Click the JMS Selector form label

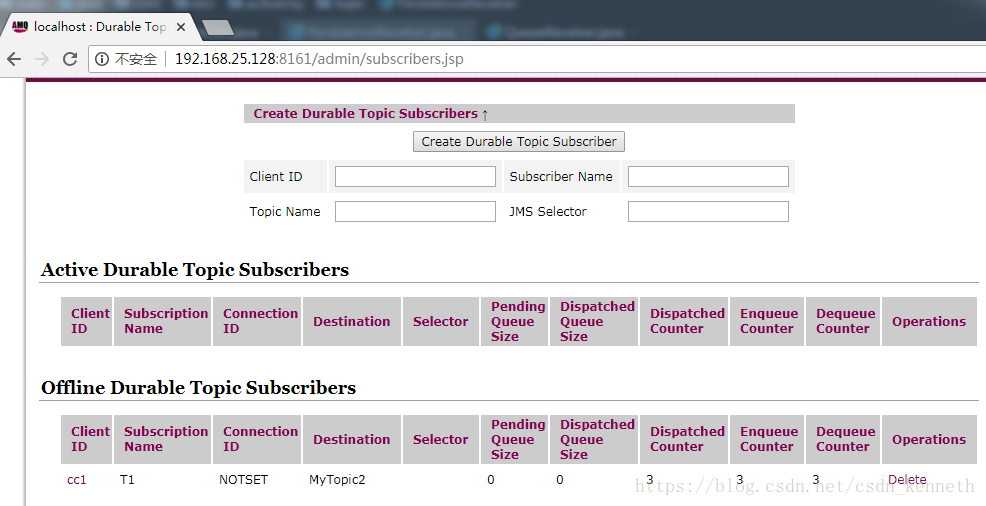tap(548, 212)
